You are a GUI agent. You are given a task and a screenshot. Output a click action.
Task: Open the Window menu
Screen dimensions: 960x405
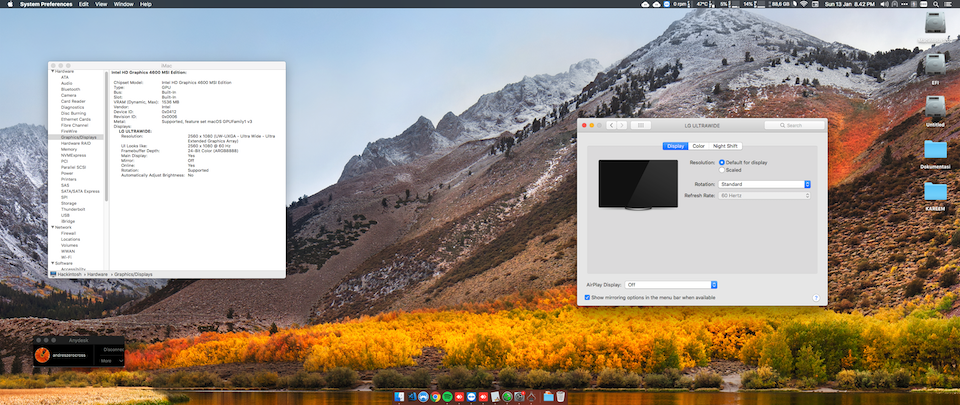(124, 4)
